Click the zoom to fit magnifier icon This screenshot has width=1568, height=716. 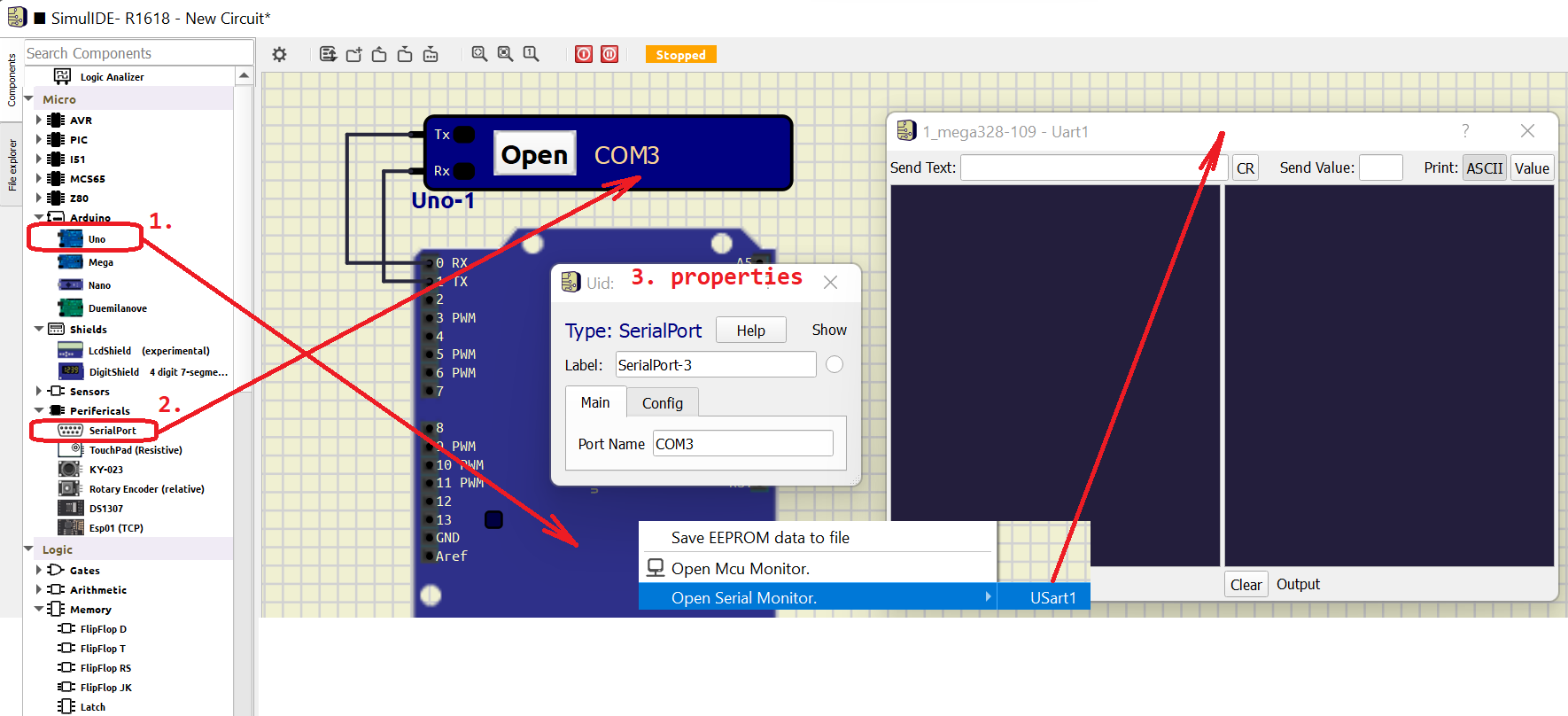(x=479, y=54)
